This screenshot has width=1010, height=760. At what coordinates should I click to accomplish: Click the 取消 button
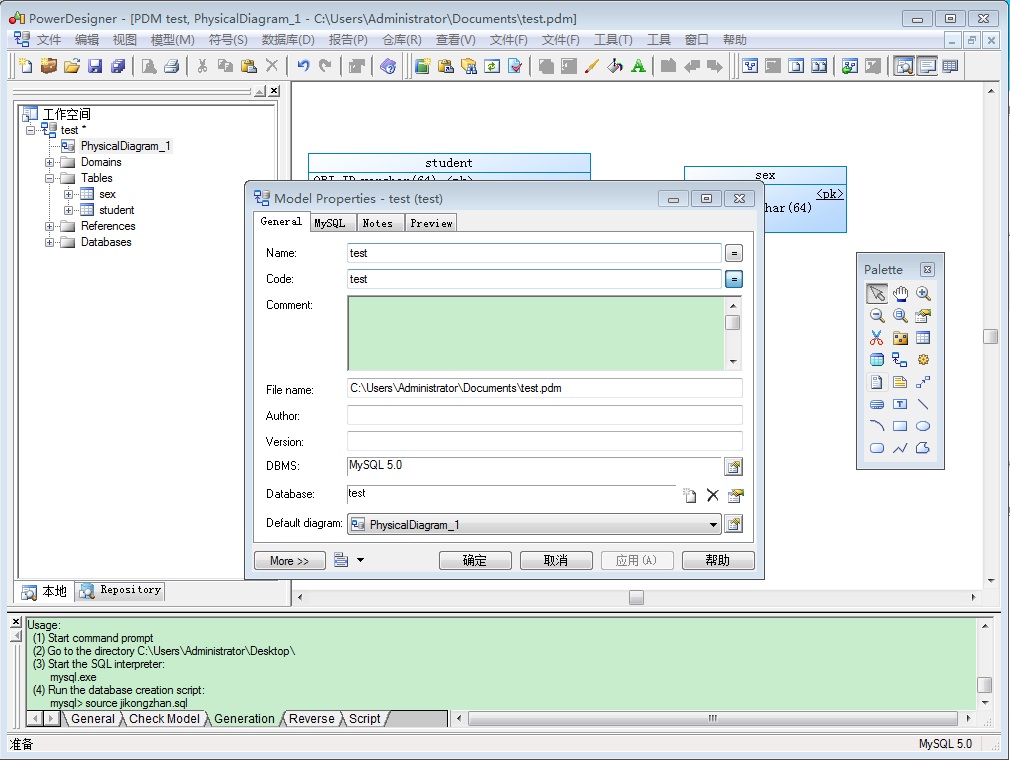(556, 560)
